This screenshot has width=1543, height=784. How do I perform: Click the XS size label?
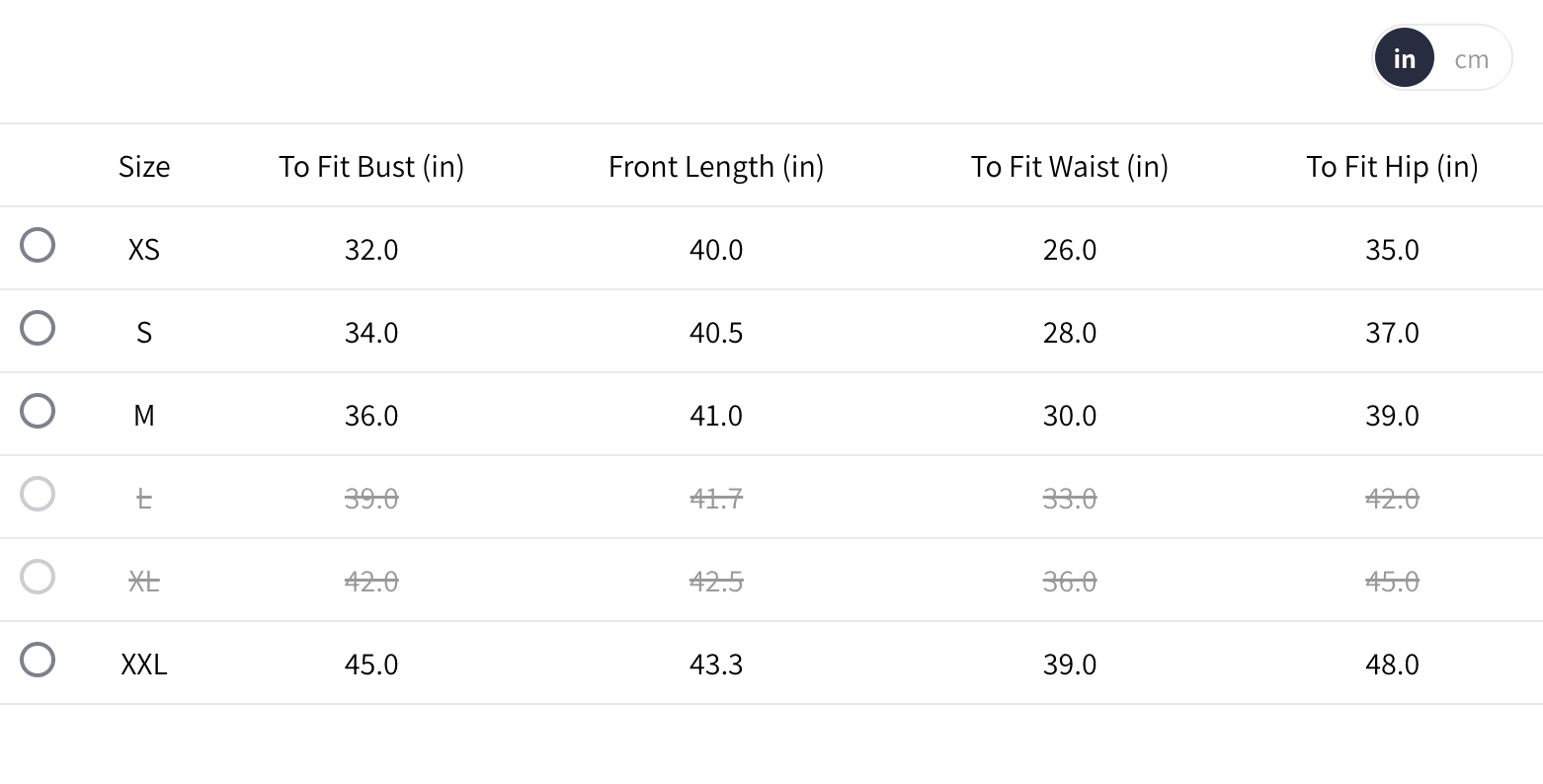click(144, 250)
